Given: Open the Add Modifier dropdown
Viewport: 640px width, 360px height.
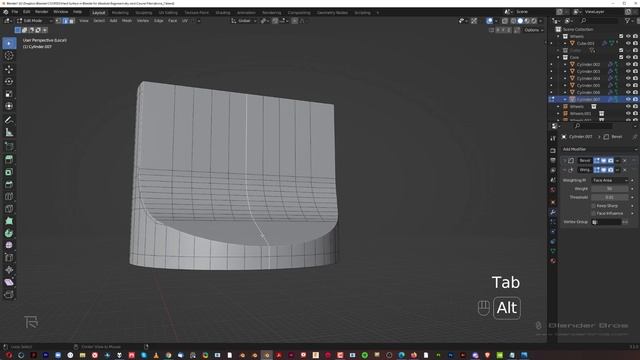Looking at the screenshot, I should [x=599, y=149].
